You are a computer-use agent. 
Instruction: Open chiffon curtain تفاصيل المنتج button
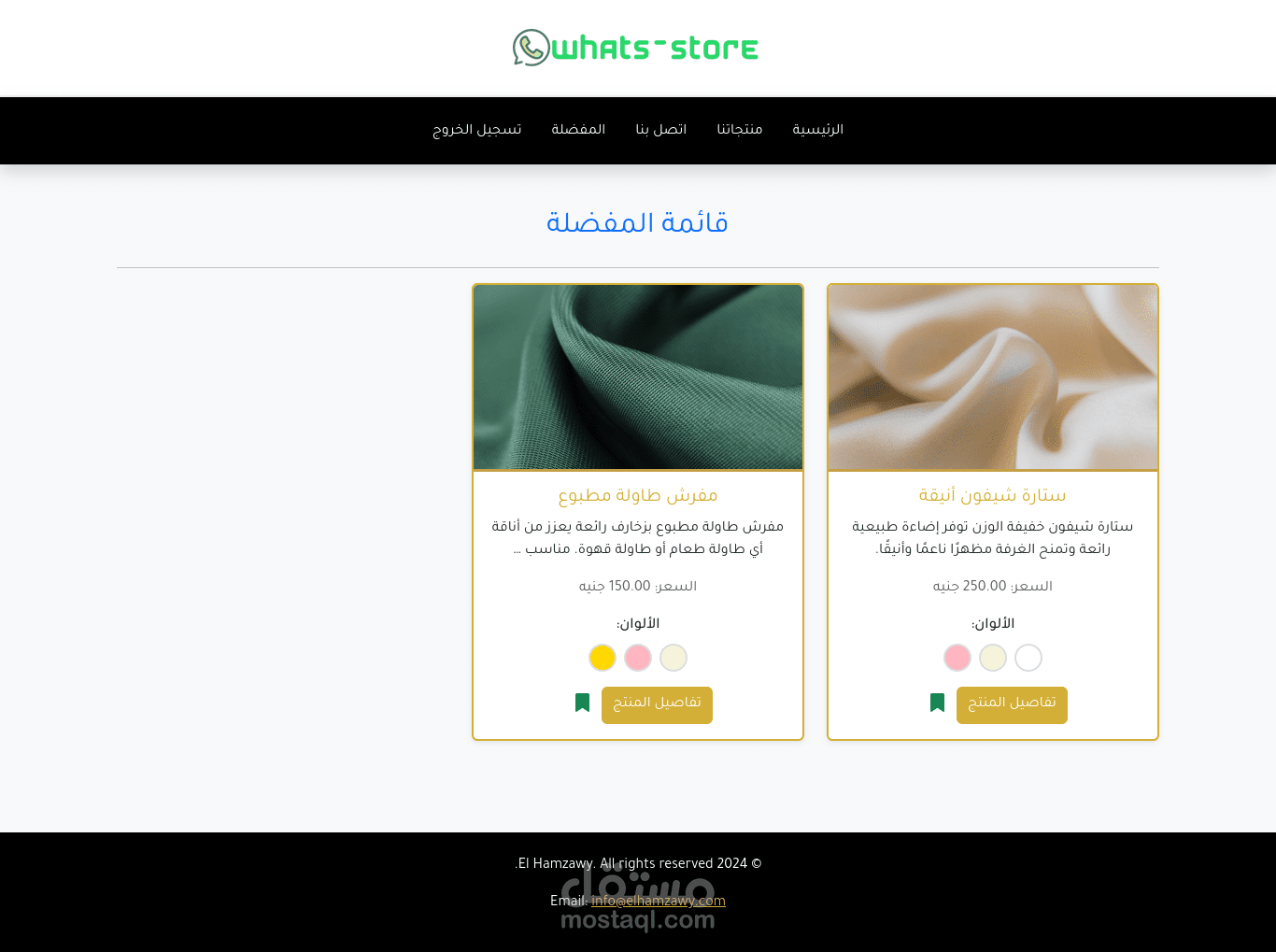coord(1012,704)
